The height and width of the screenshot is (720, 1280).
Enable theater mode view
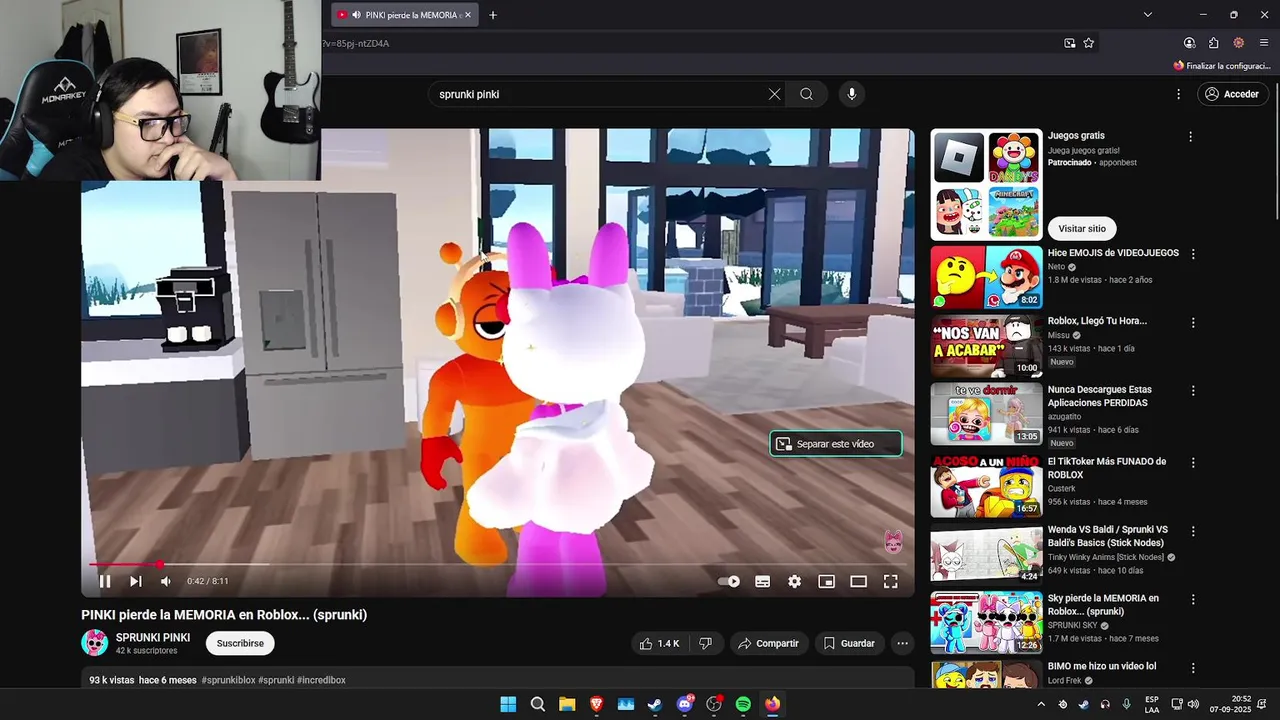(x=858, y=581)
